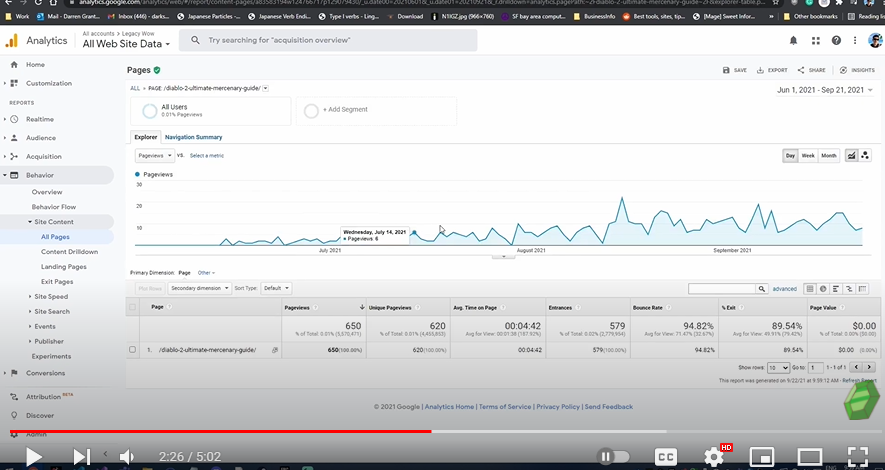Image resolution: width=885 pixels, height=470 pixels.
Task: Open page link icon beside diablo-2 row
Action: [x=275, y=350]
